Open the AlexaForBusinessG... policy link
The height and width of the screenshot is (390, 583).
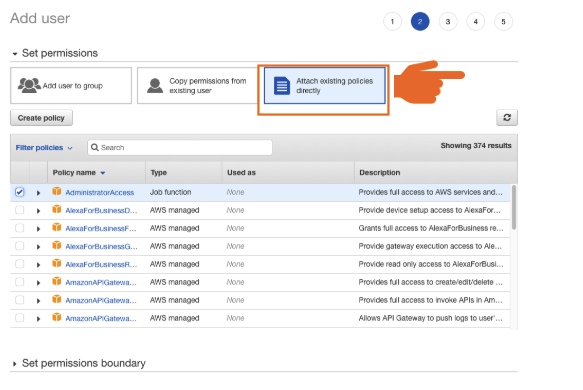tap(101, 246)
